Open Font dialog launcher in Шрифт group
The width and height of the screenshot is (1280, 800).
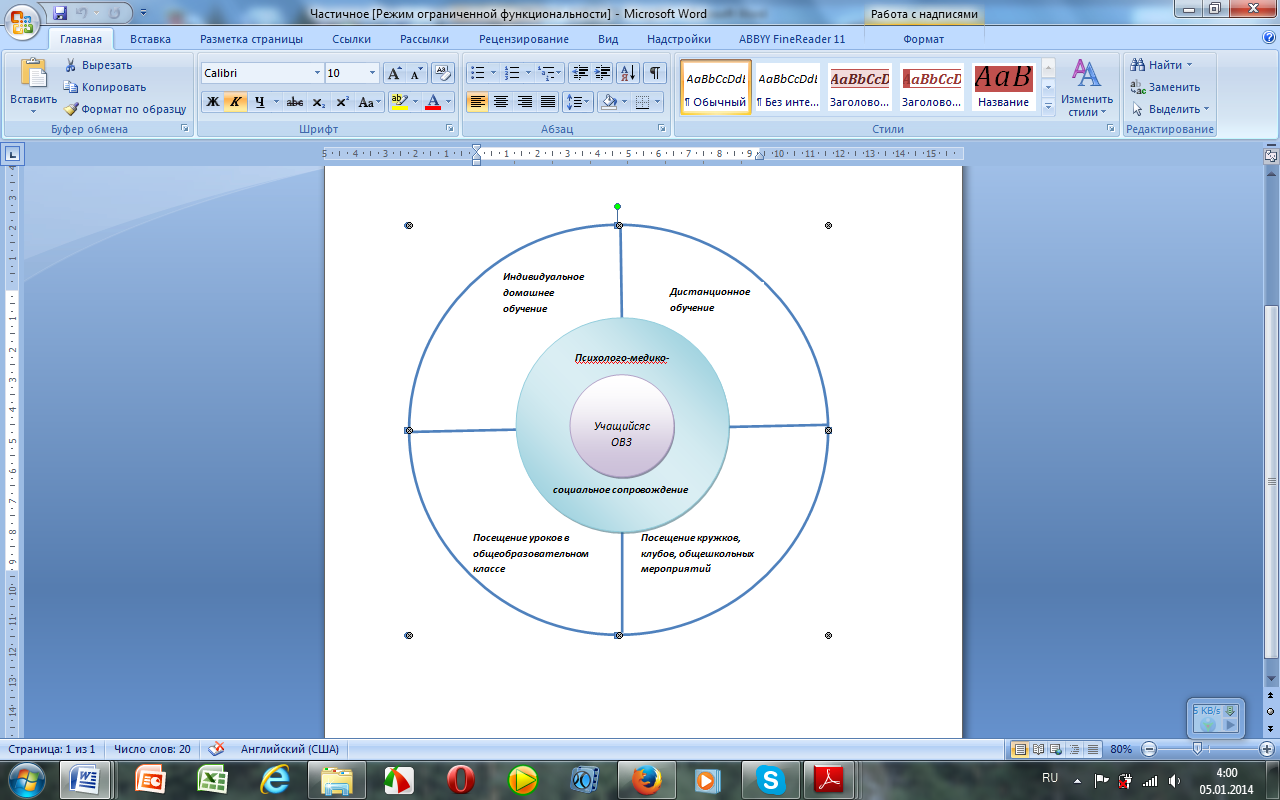pos(450,129)
